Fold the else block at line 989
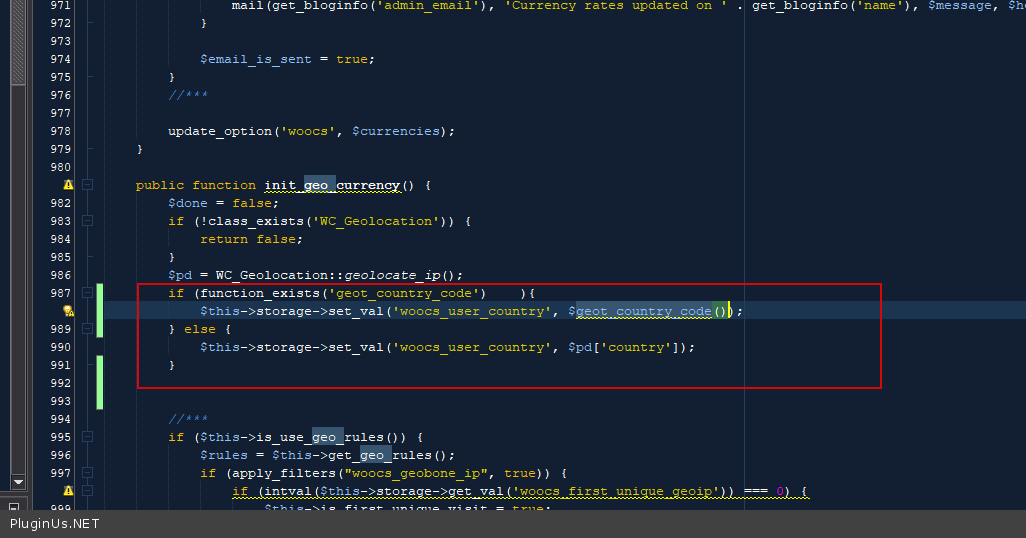Viewport: 1026px width, 538px height. pyautogui.click(x=87, y=329)
